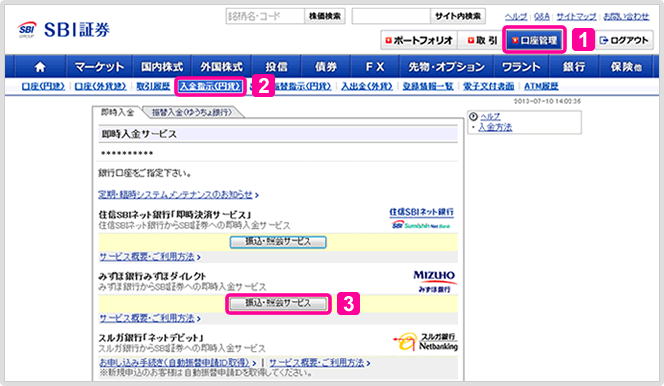Image resolution: width=664 pixels, height=386 pixels.
Task: Open the ヘルプ link in the top header
Action: tap(516, 17)
